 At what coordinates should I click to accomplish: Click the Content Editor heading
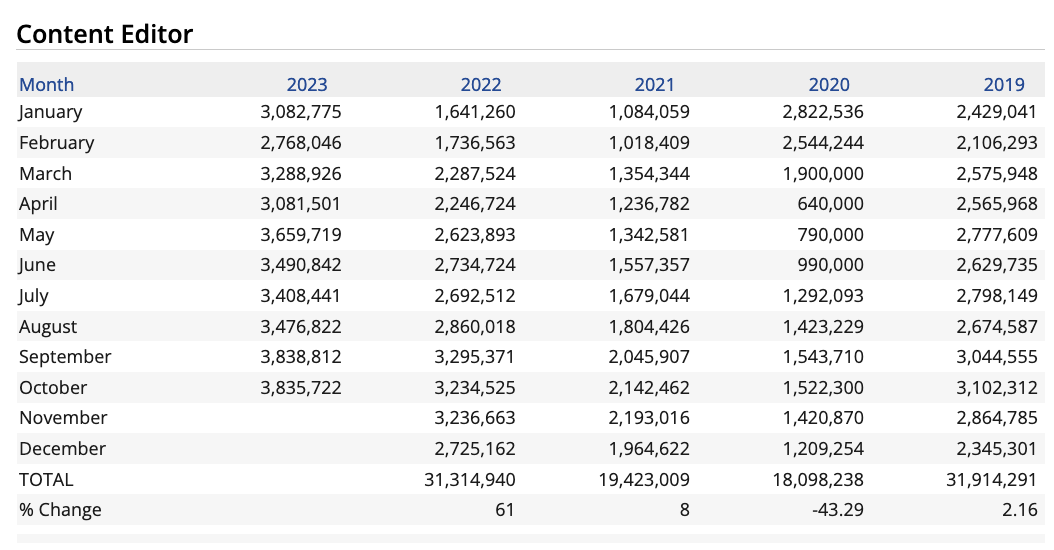click(105, 34)
